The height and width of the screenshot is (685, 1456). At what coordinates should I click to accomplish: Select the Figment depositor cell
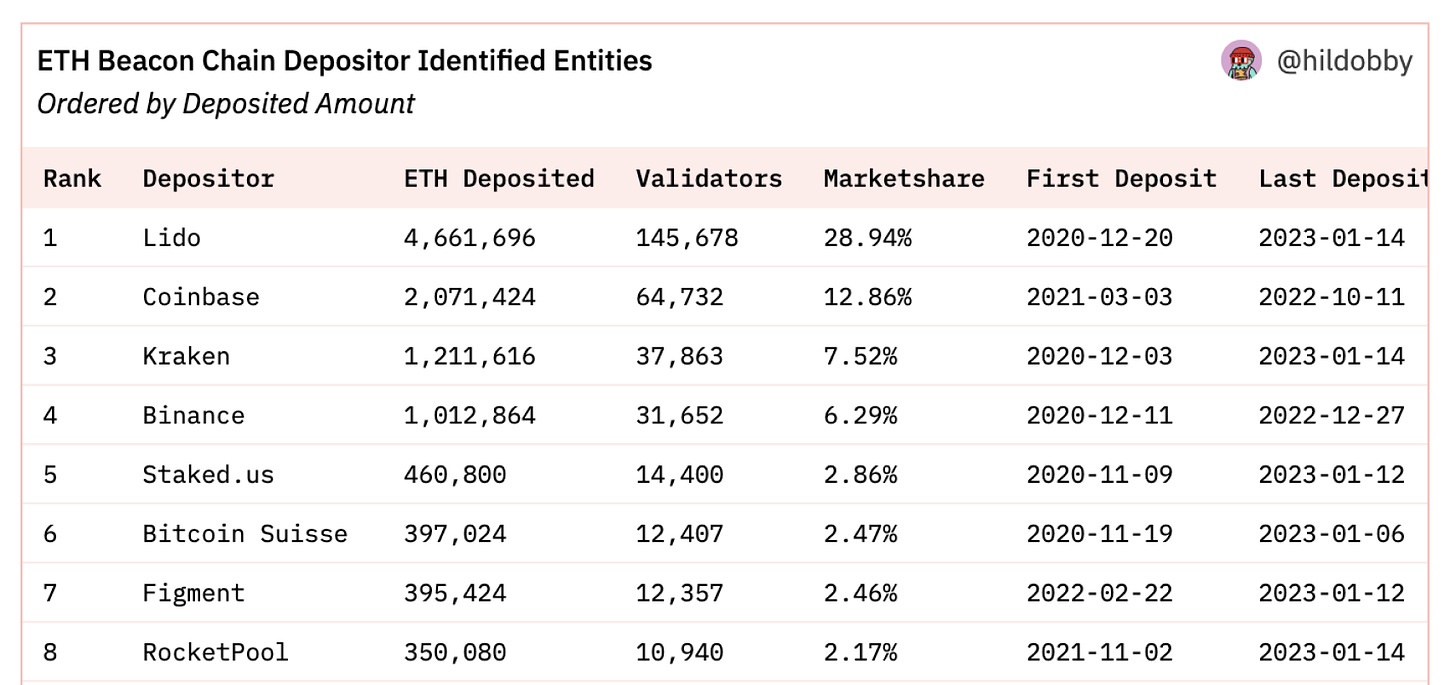(x=194, y=593)
